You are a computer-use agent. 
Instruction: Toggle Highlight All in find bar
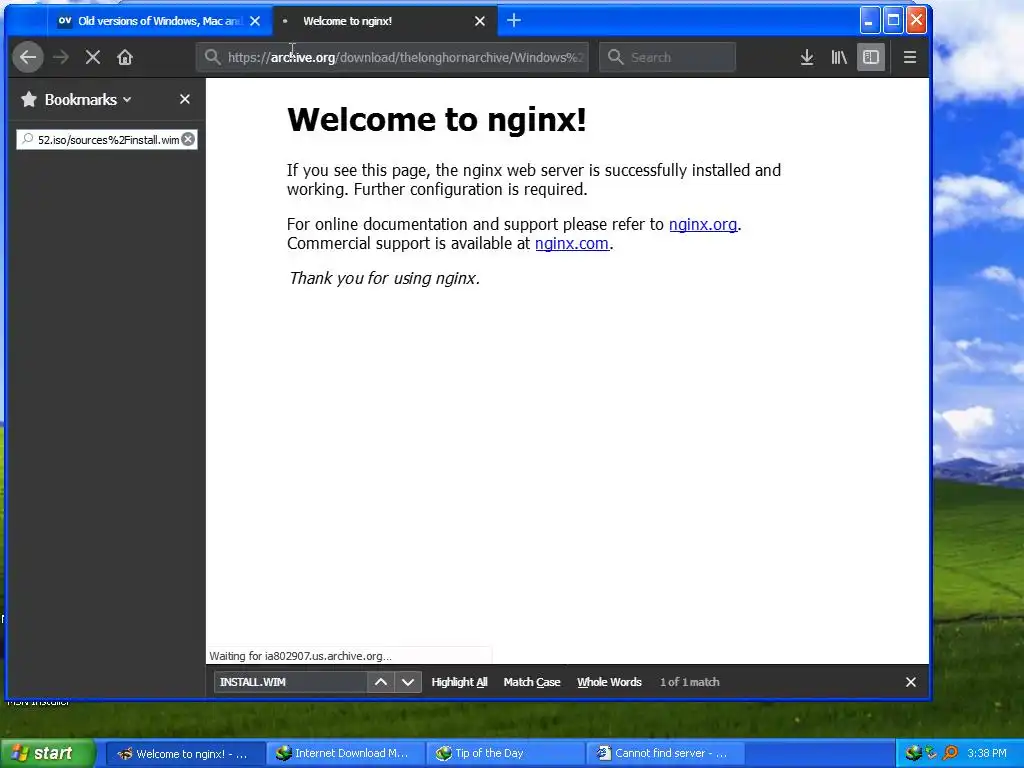[x=459, y=682]
